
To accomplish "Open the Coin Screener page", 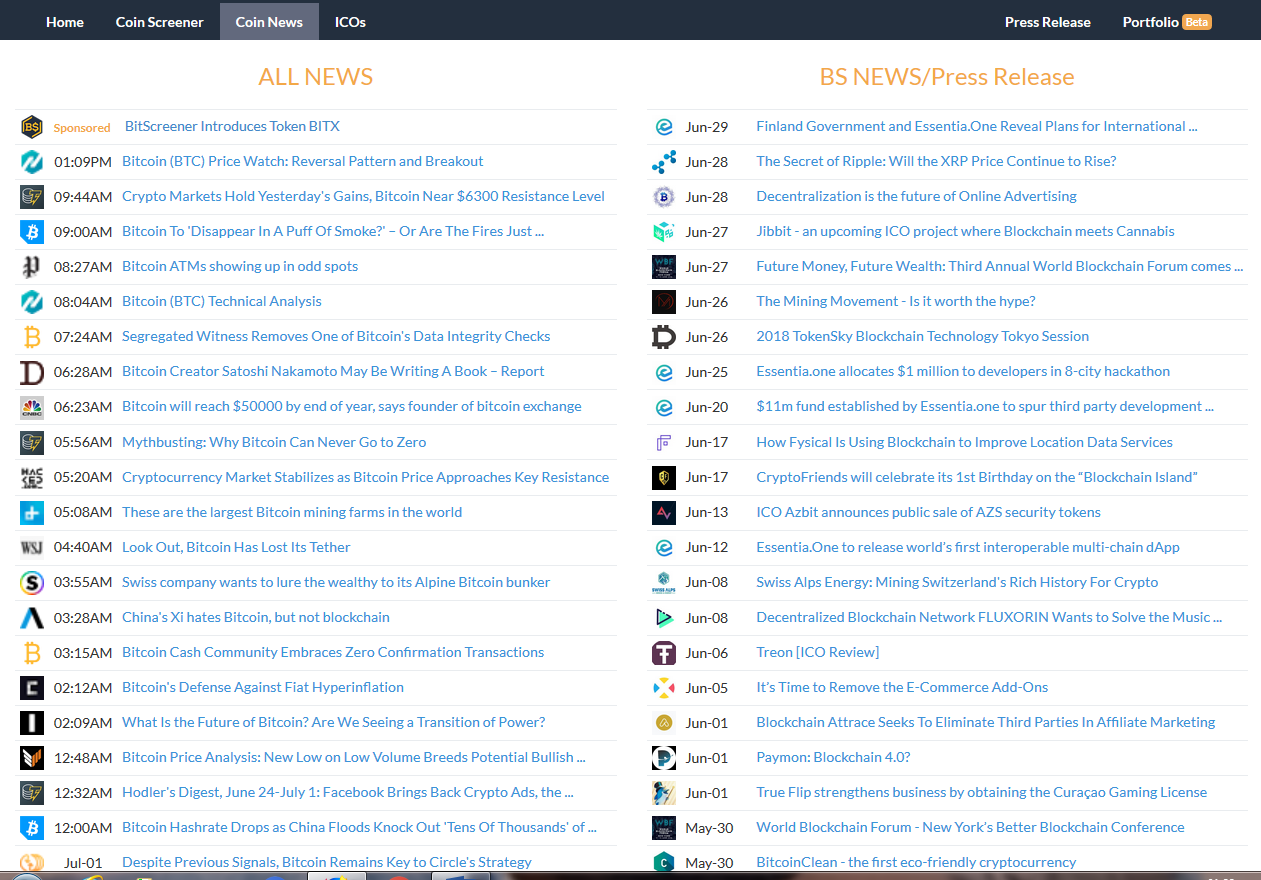I will click(x=160, y=22).
